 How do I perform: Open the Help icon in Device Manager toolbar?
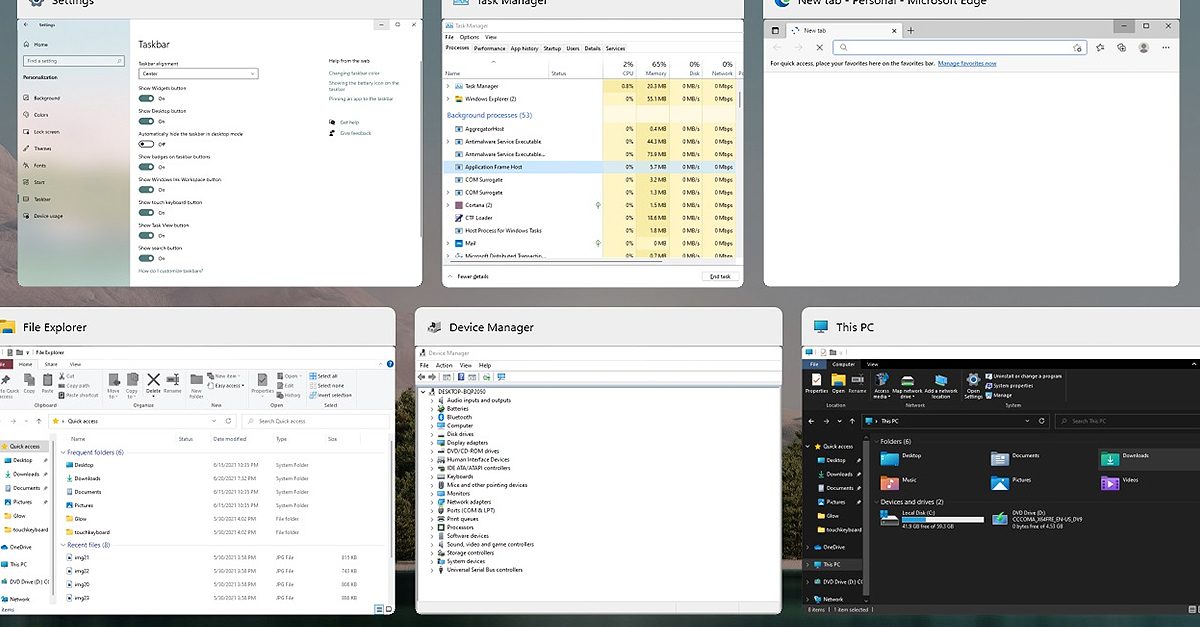tap(460, 377)
